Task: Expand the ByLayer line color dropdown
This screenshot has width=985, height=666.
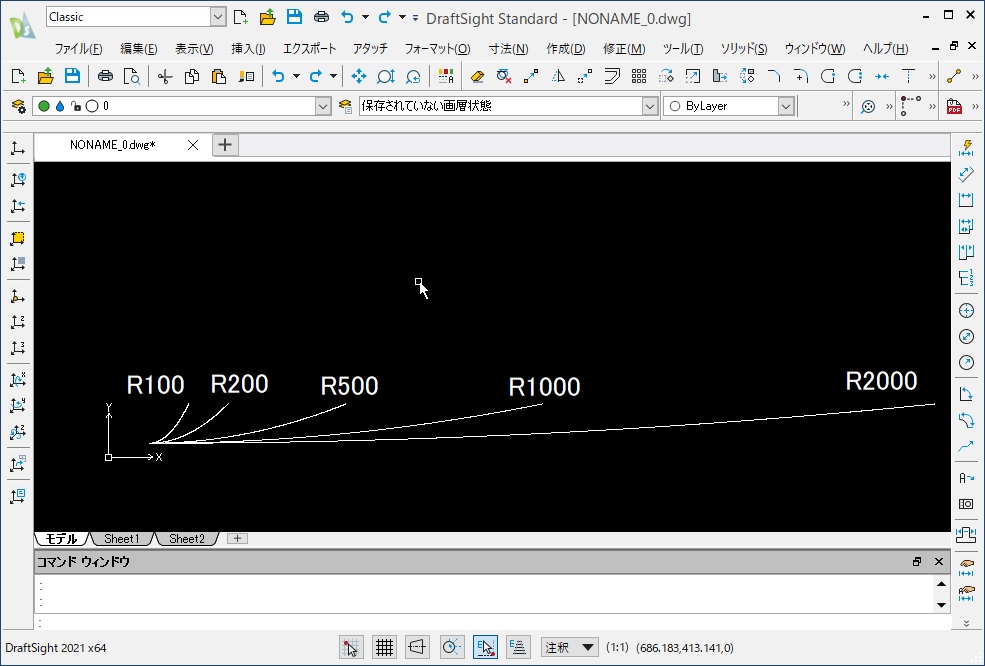Action: (786, 106)
